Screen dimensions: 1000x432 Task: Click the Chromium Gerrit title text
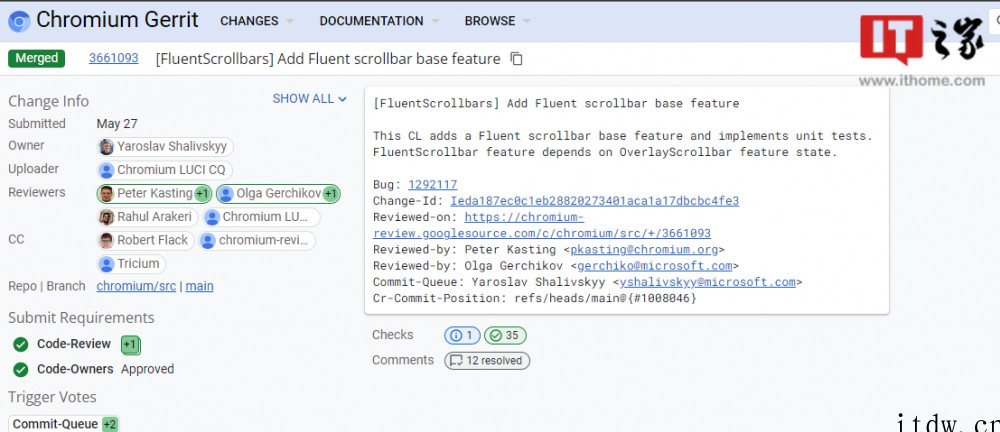[x=117, y=20]
